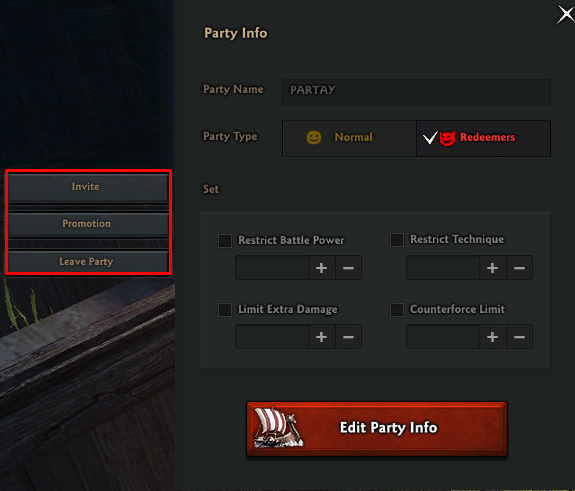Click the minus icon under Restrict Battle Power
The height and width of the screenshot is (491, 575).
348,268
